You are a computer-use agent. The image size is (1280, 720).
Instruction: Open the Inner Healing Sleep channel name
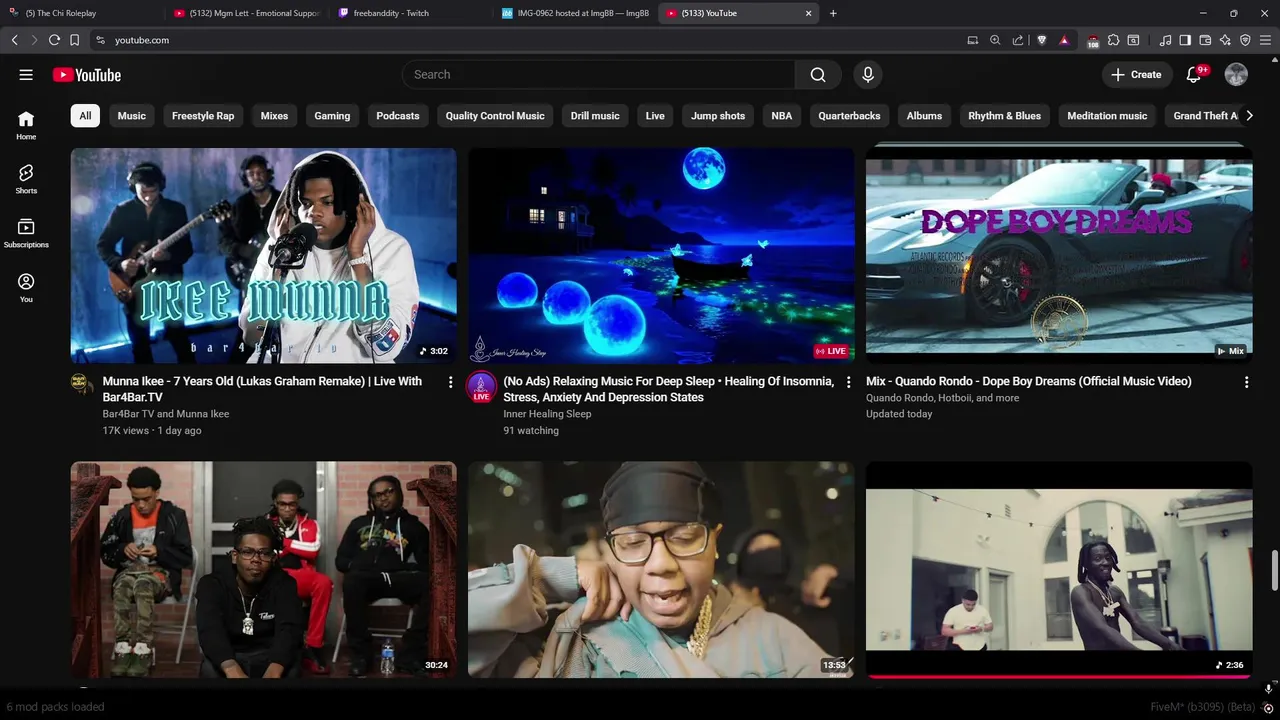point(547,414)
